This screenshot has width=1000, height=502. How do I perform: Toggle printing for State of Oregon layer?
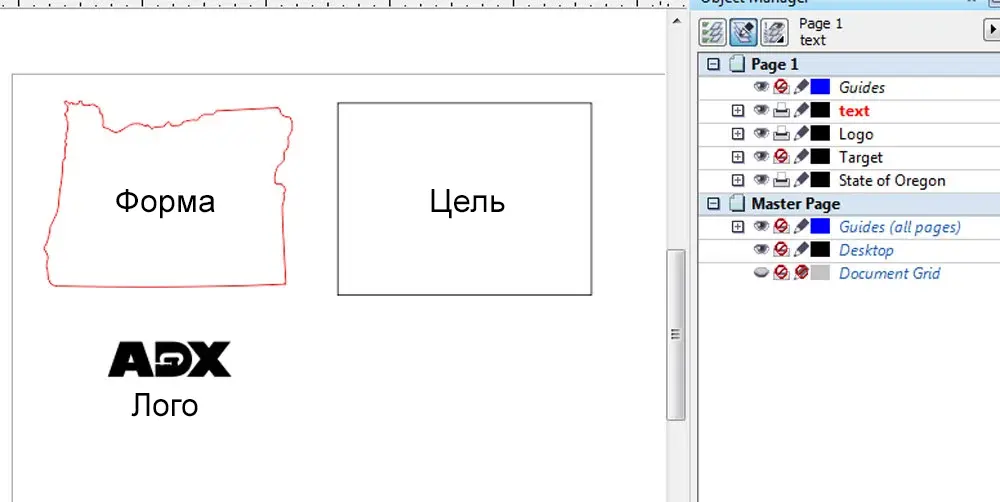coord(781,181)
